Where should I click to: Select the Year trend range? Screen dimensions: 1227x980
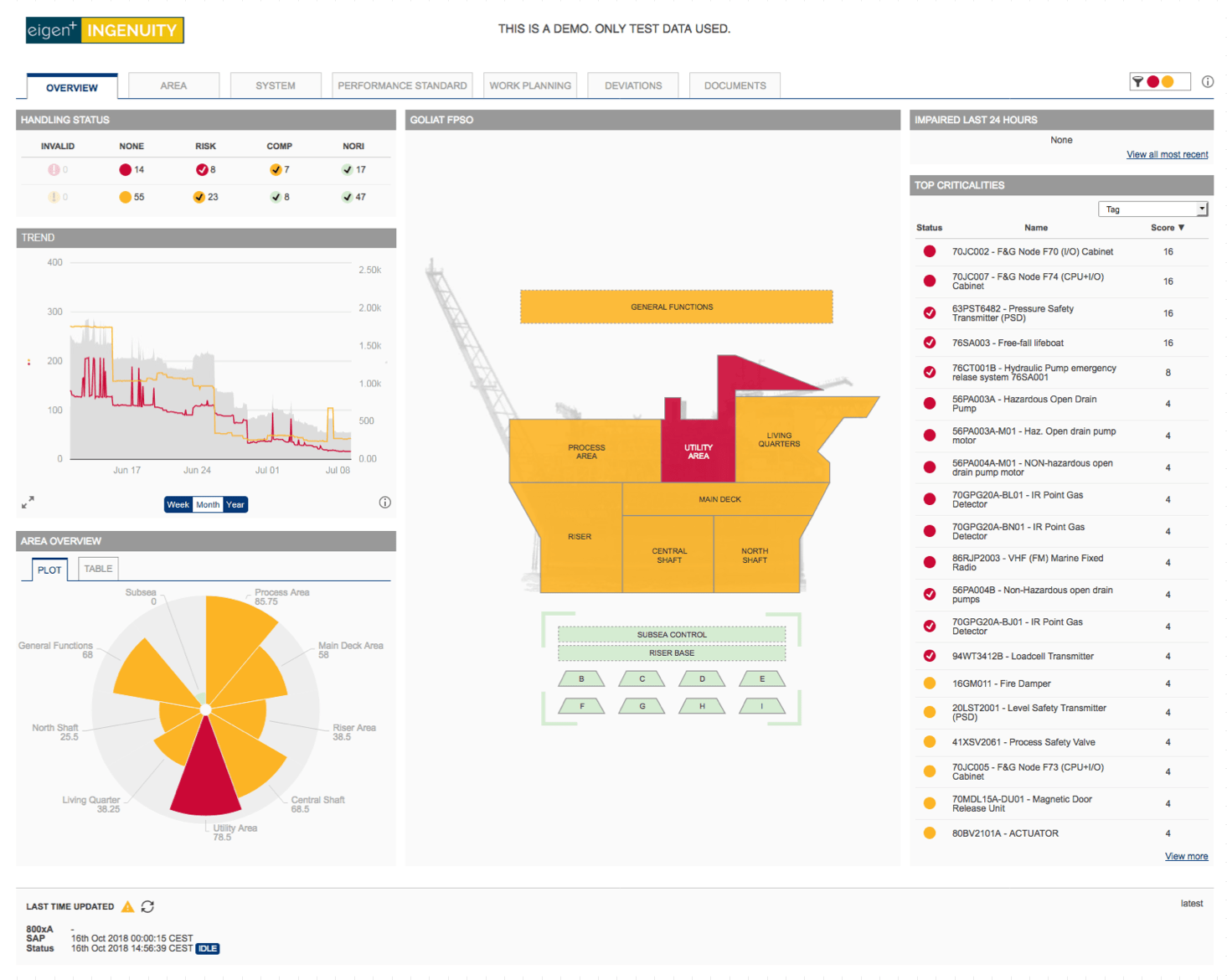(x=235, y=504)
